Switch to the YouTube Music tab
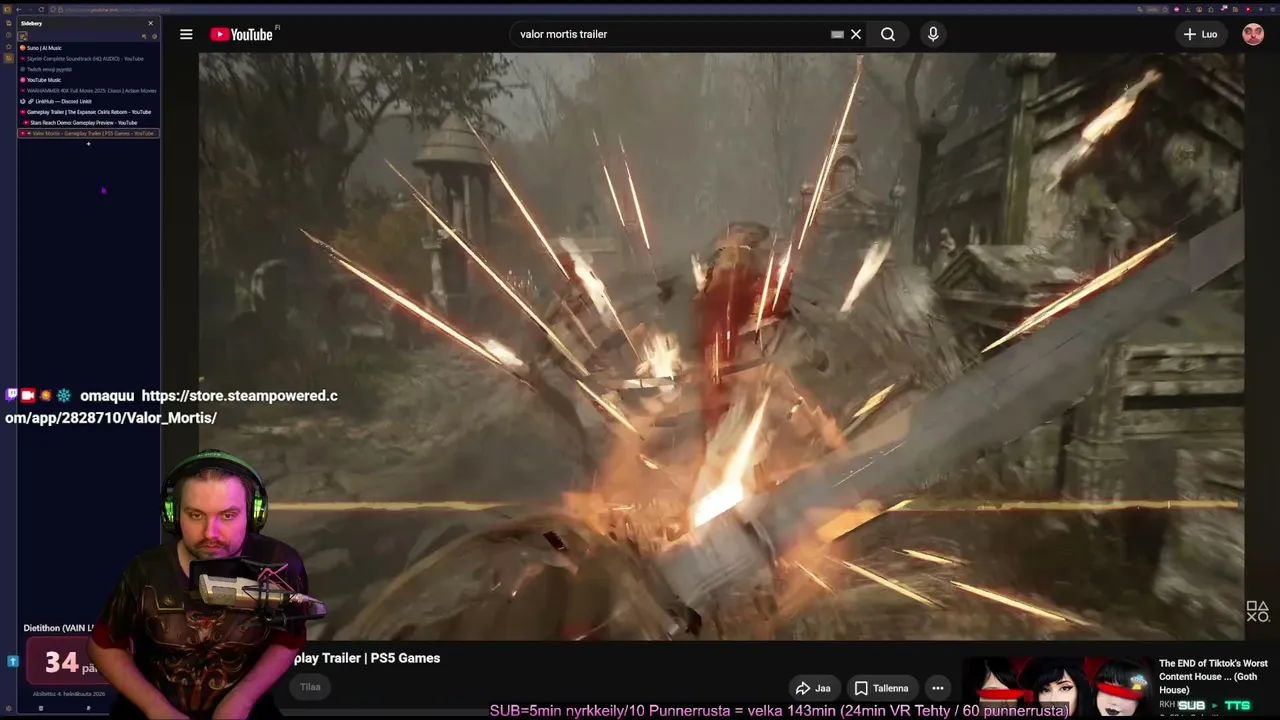The height and width of the screenshot is (720, 1280). click(x=88, y=80)
